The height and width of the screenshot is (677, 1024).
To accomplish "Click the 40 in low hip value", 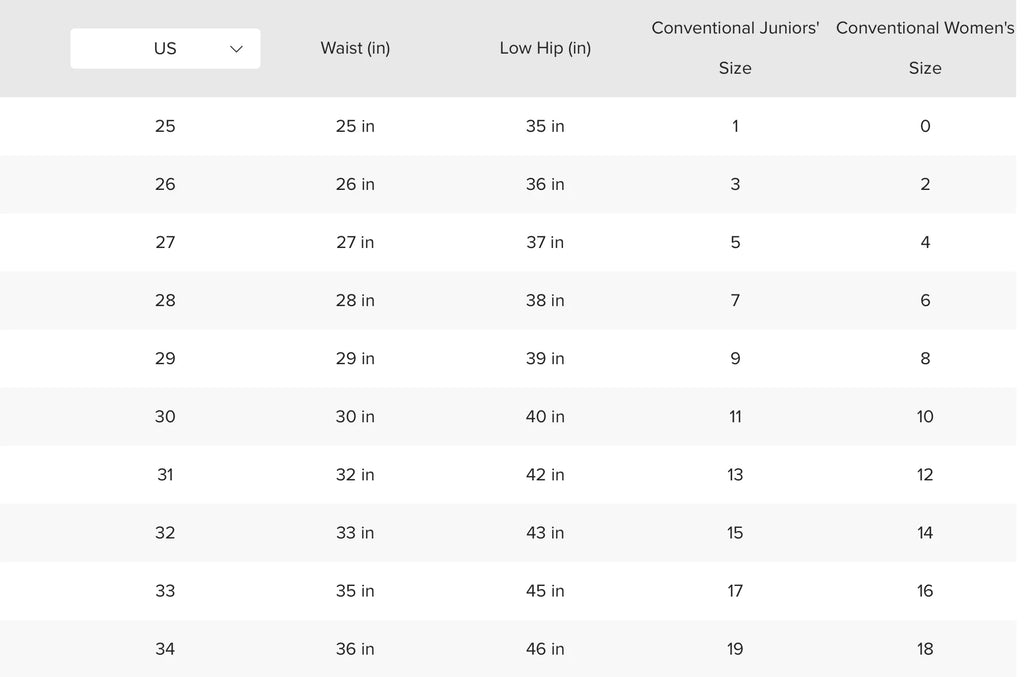I will 545,416.
